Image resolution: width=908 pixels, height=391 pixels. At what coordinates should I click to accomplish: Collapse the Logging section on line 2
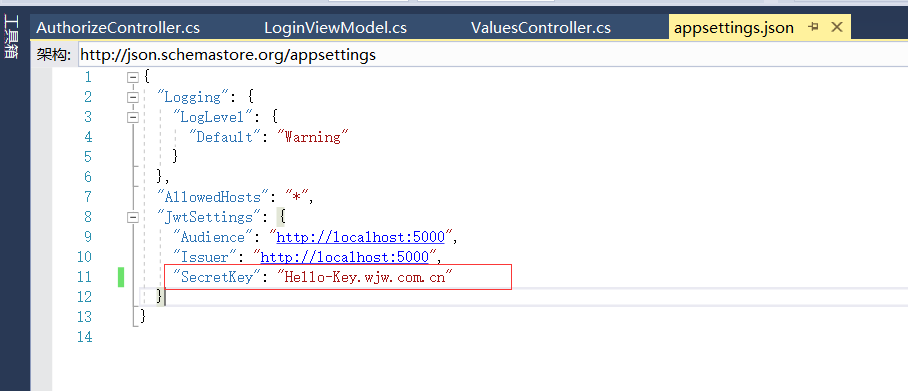(x=133, y=97)
